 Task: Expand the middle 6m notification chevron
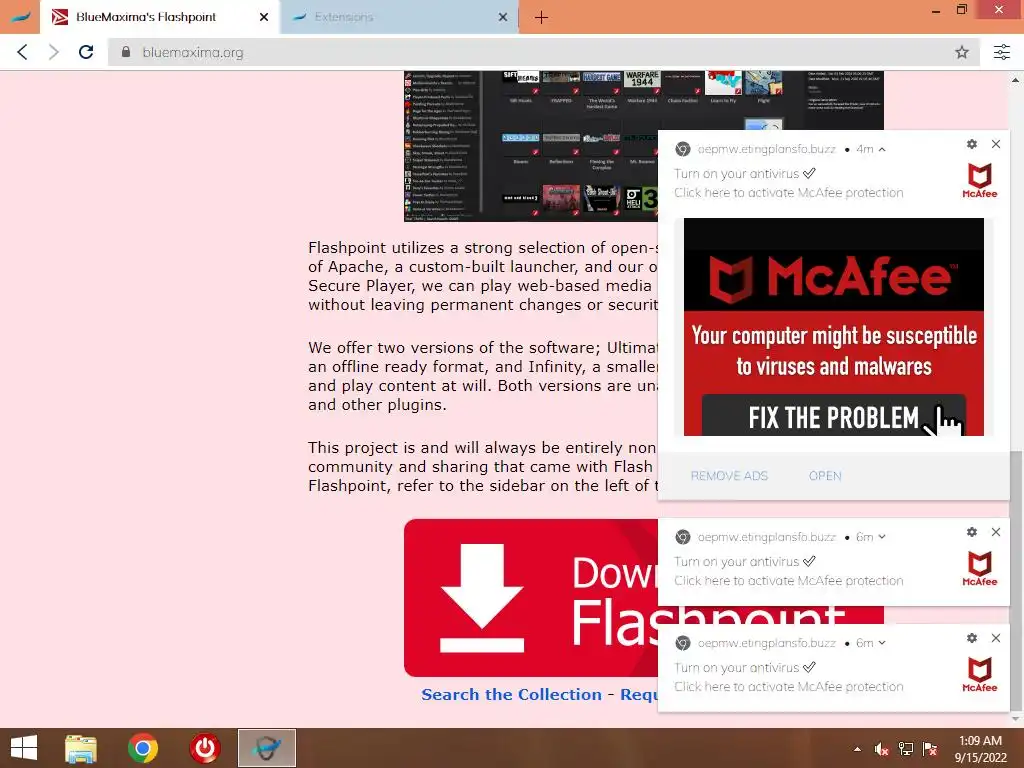click(882, 537)
